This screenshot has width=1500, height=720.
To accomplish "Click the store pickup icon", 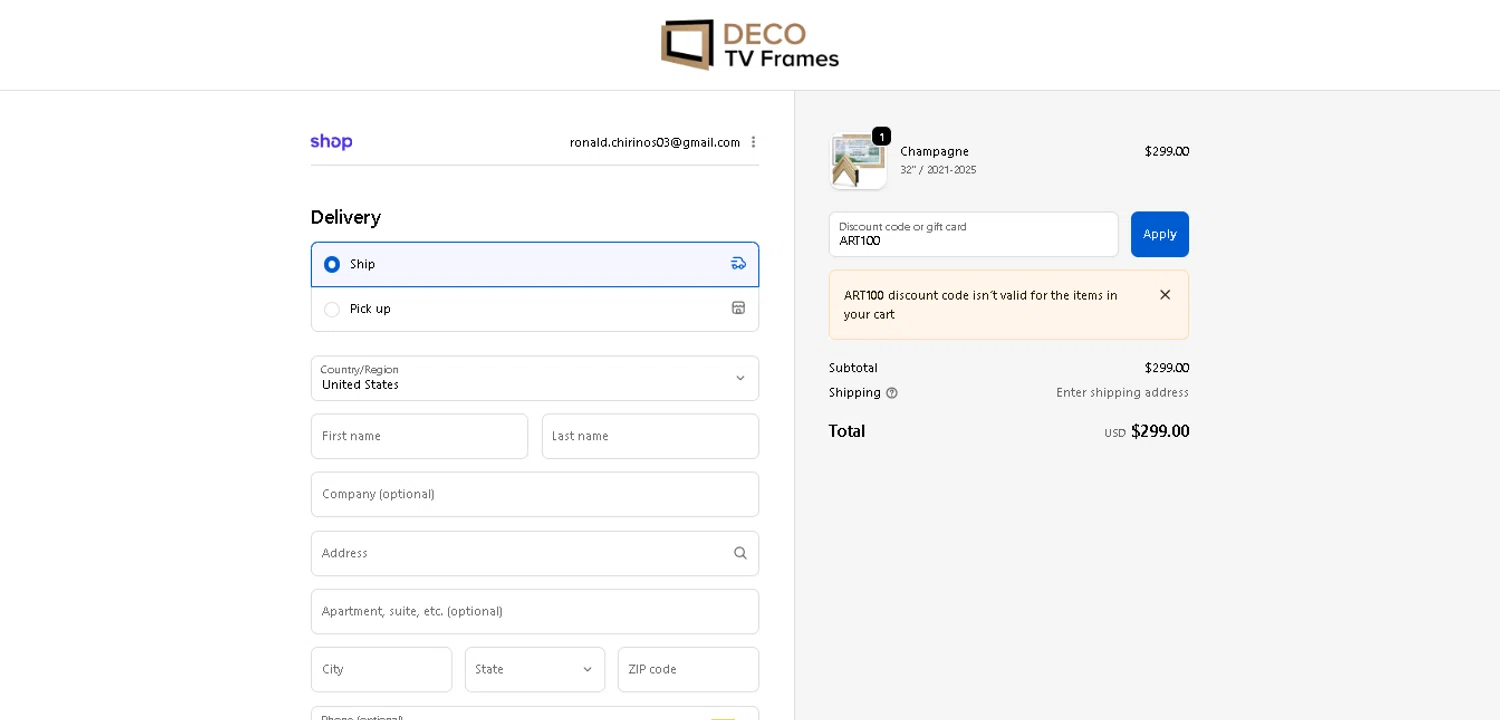I will (x=738, y=308).
